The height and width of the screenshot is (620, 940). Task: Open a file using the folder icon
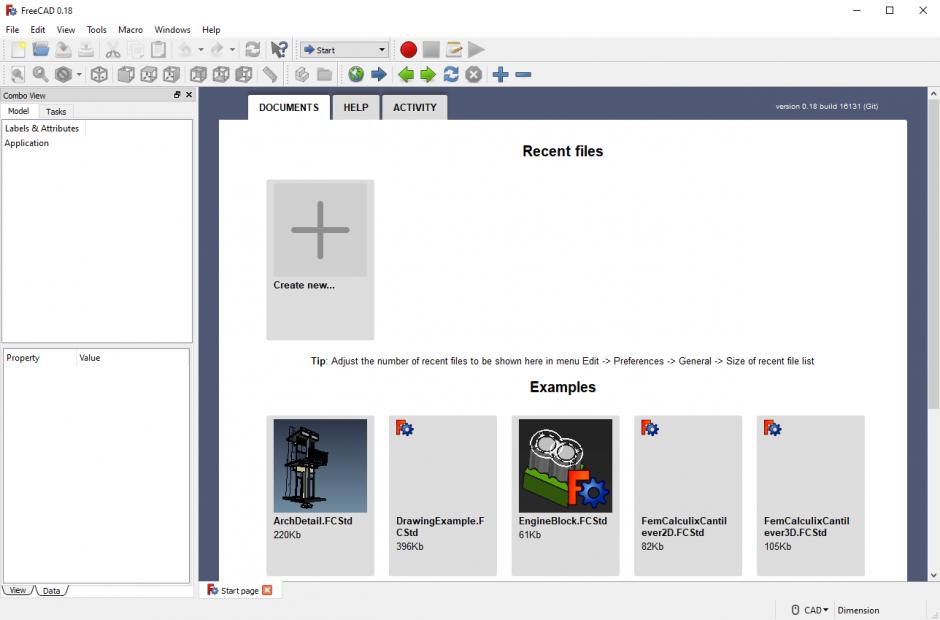tap(41, 49)
